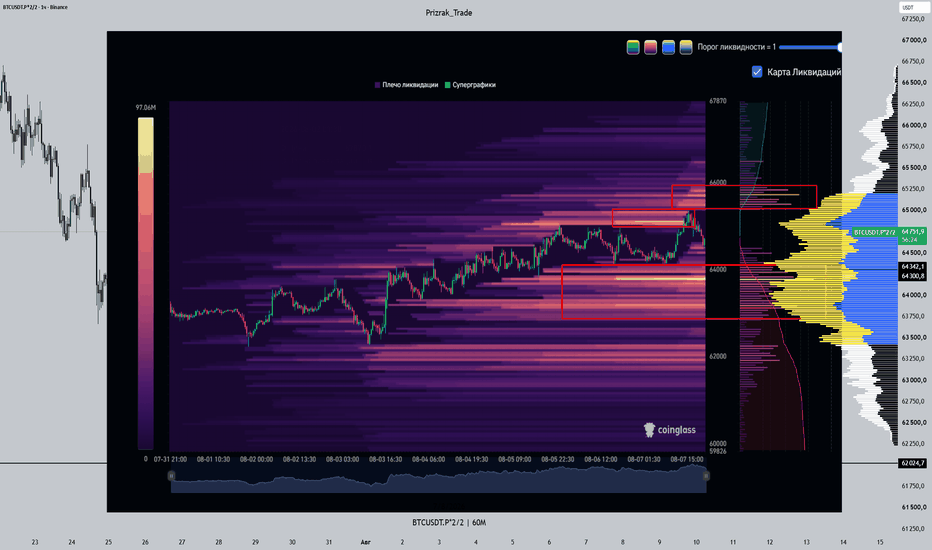Click the 62000 heatmap axis value
The height and width of the screenshot is (550, 932).
tap(717, 356)
